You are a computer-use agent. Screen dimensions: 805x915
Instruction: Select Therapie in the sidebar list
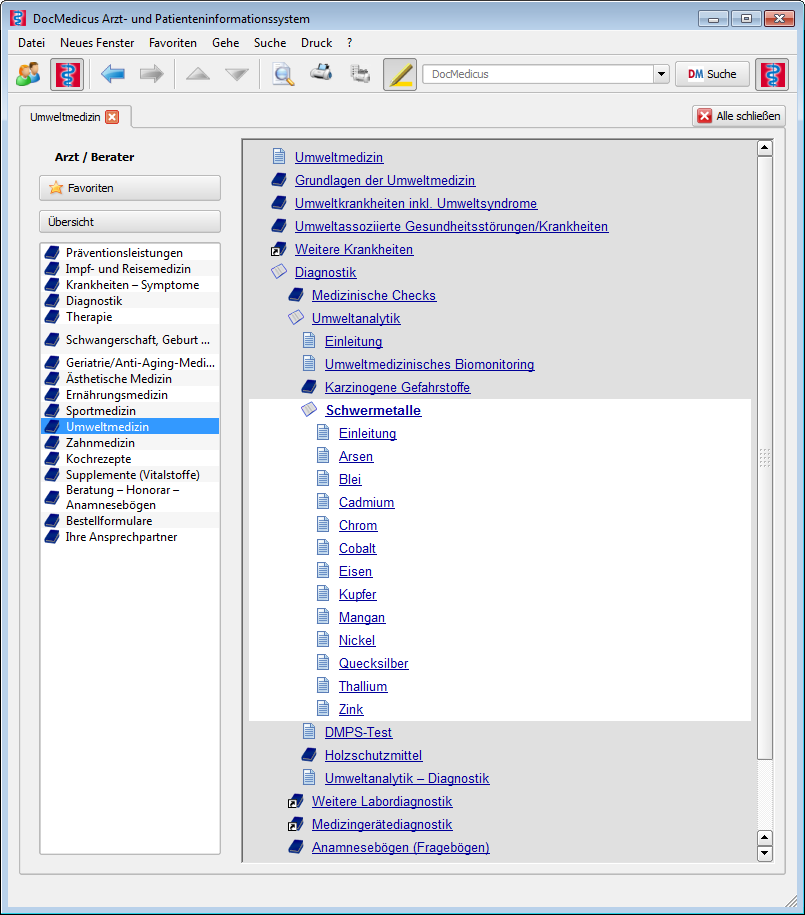[x=130, y=317]
